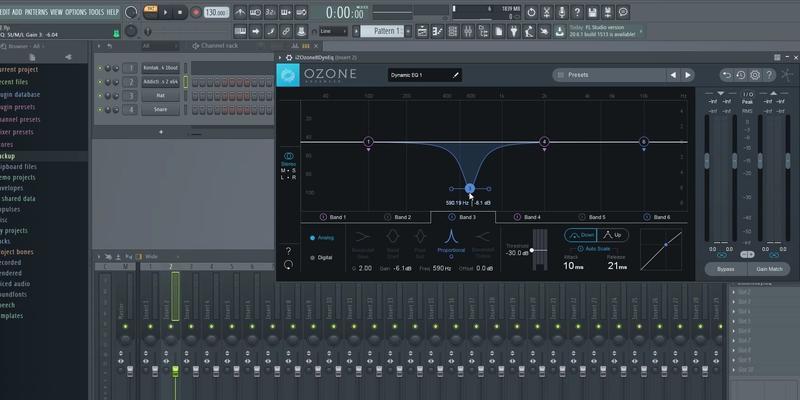Open the playlist view icon
Image resolution: width=800 pixels, height=400 pixels.
tap(422, 31)
